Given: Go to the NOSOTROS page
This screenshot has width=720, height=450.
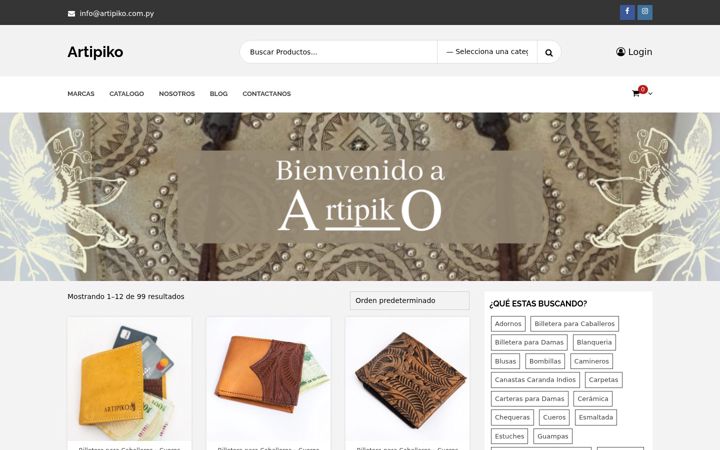Looking at the screenshot, I should (x=177, y=94).
